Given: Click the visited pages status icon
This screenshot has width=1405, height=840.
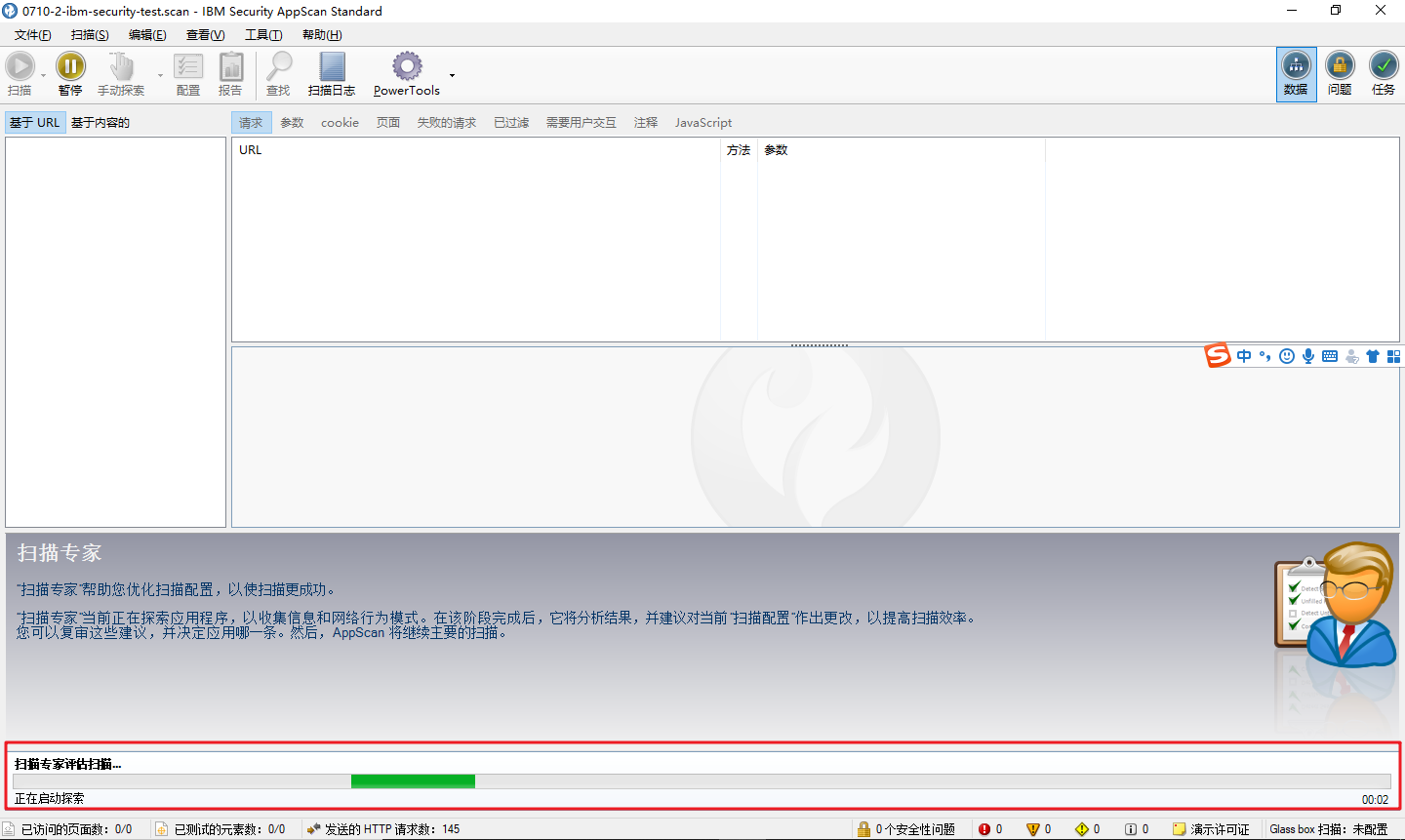Looking at the screenshot, I should (9, 829).
